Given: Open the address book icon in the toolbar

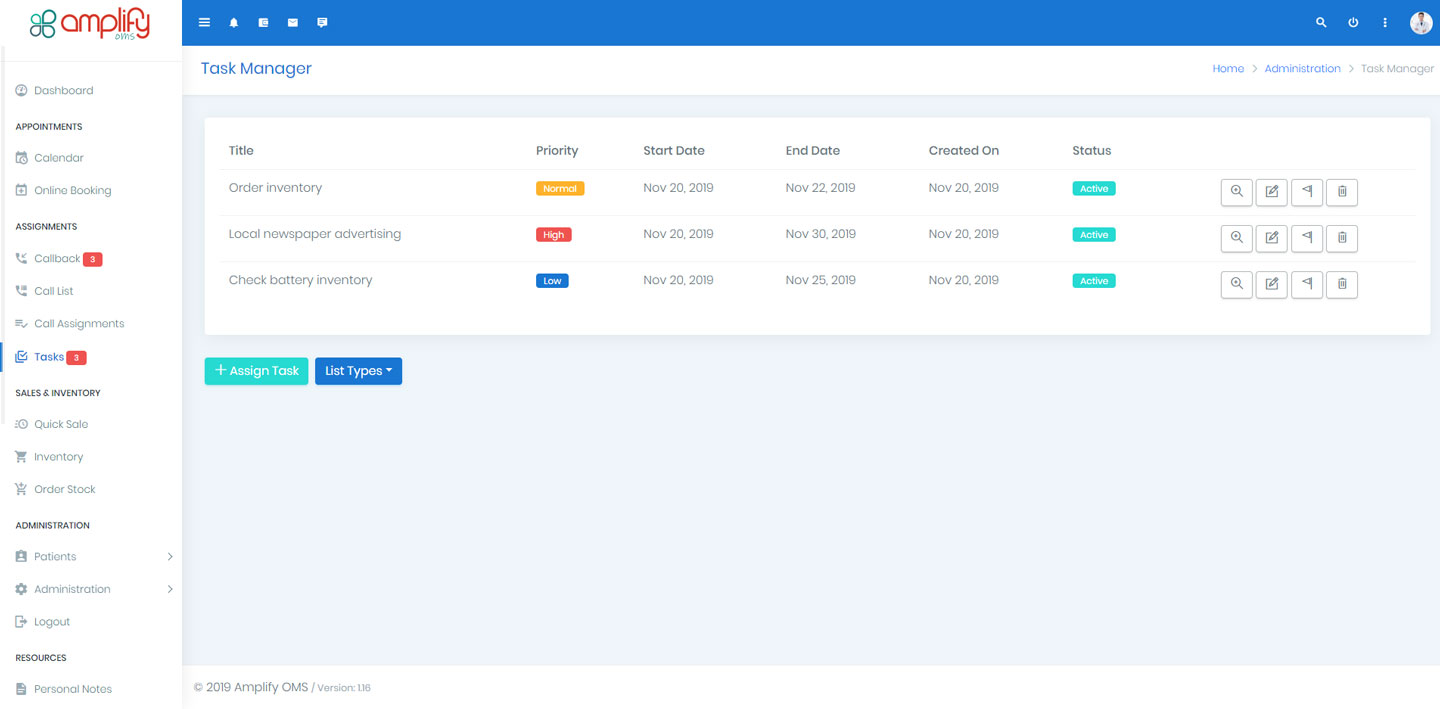Looking at the screenshot, I should pyautogui.click(x=263, y=22).
